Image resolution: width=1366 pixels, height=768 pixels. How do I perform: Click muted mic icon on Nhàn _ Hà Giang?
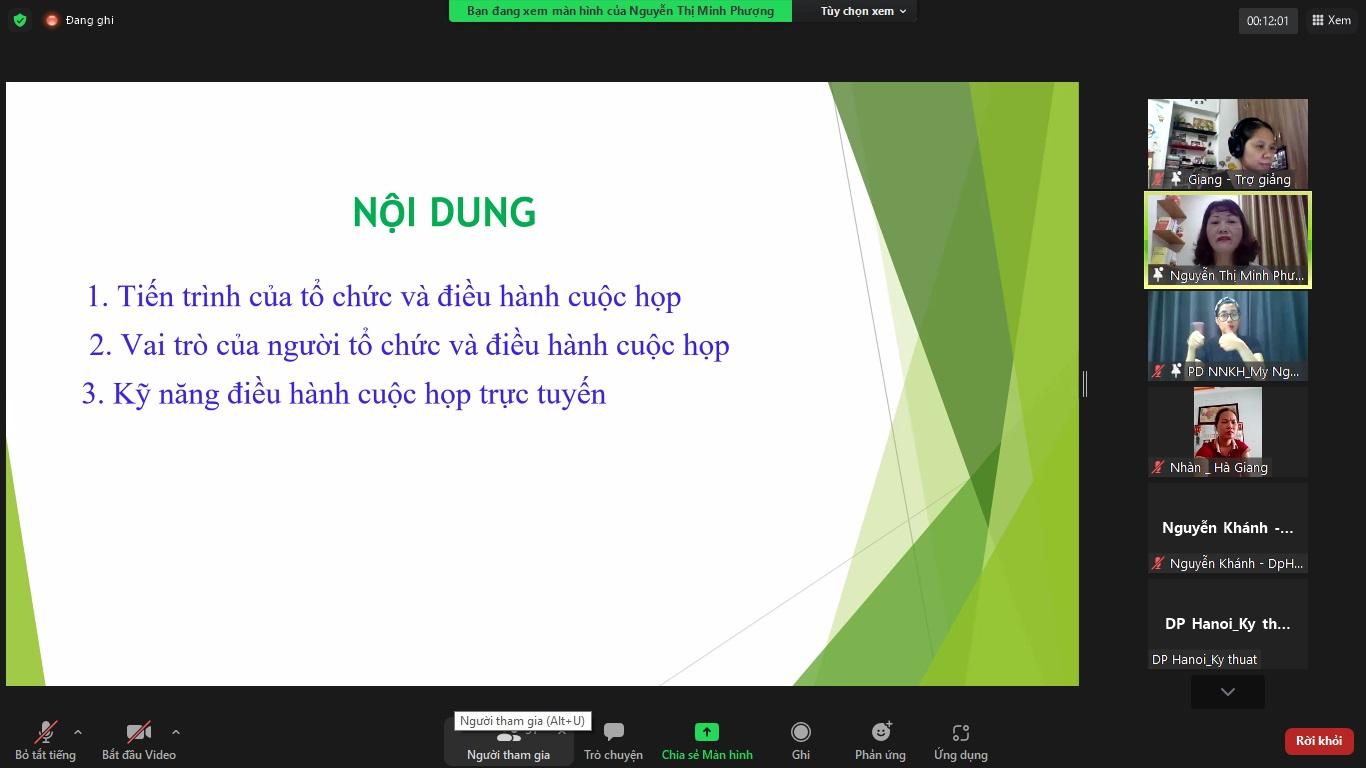coord(1159,467)
